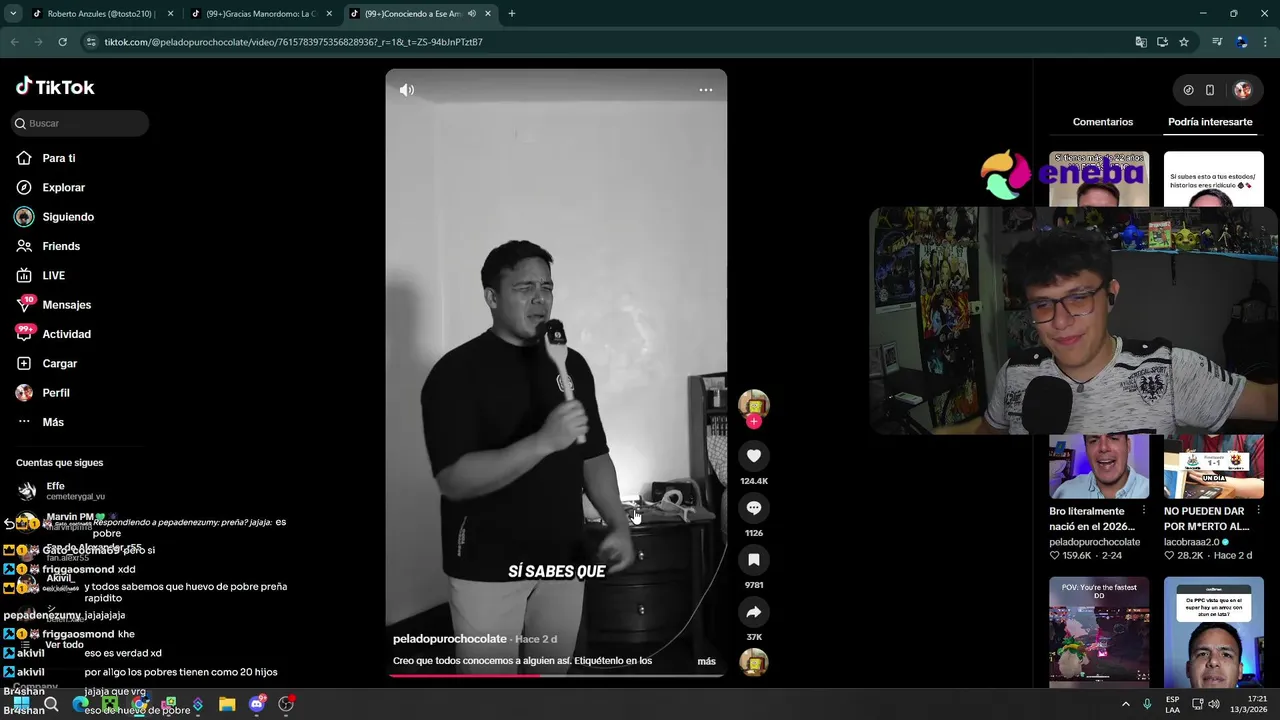Open peladopurochocolate username on the video
The height and width of the screenshot is (720, 1280).
(x=450, y=639)
